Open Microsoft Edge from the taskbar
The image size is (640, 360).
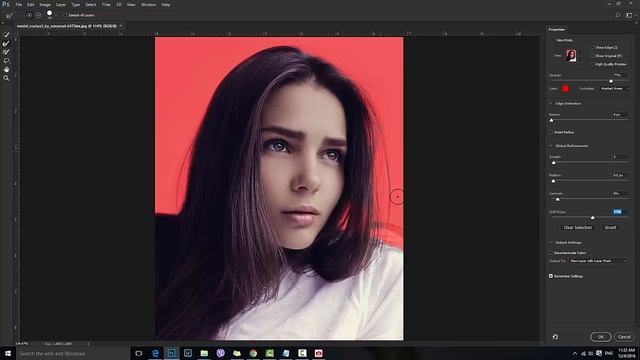coord(155,353)
